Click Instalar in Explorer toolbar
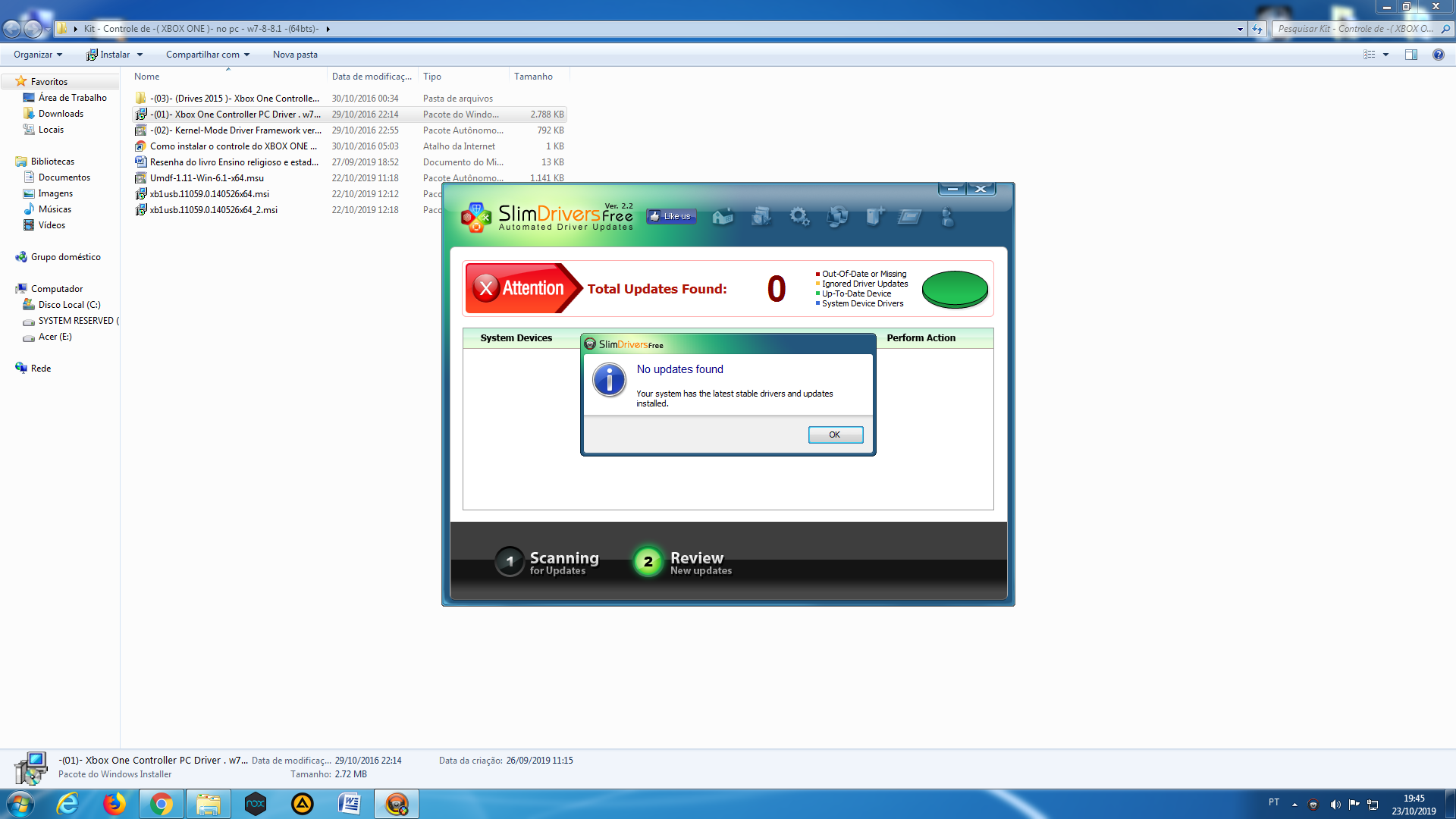This screenshot has height=819, width=1456. click(108, 55)
